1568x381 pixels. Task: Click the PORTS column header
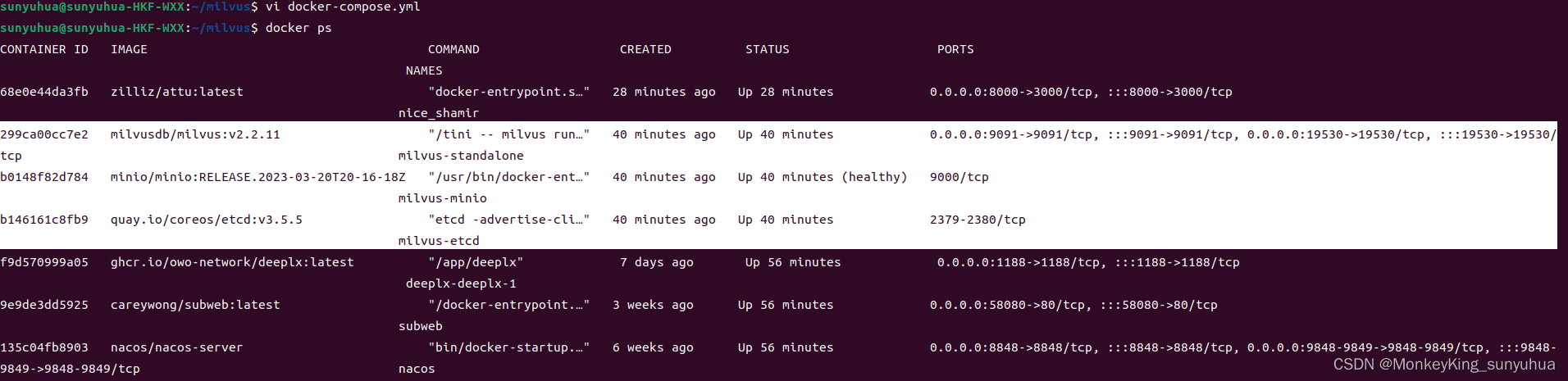point(955,49)
